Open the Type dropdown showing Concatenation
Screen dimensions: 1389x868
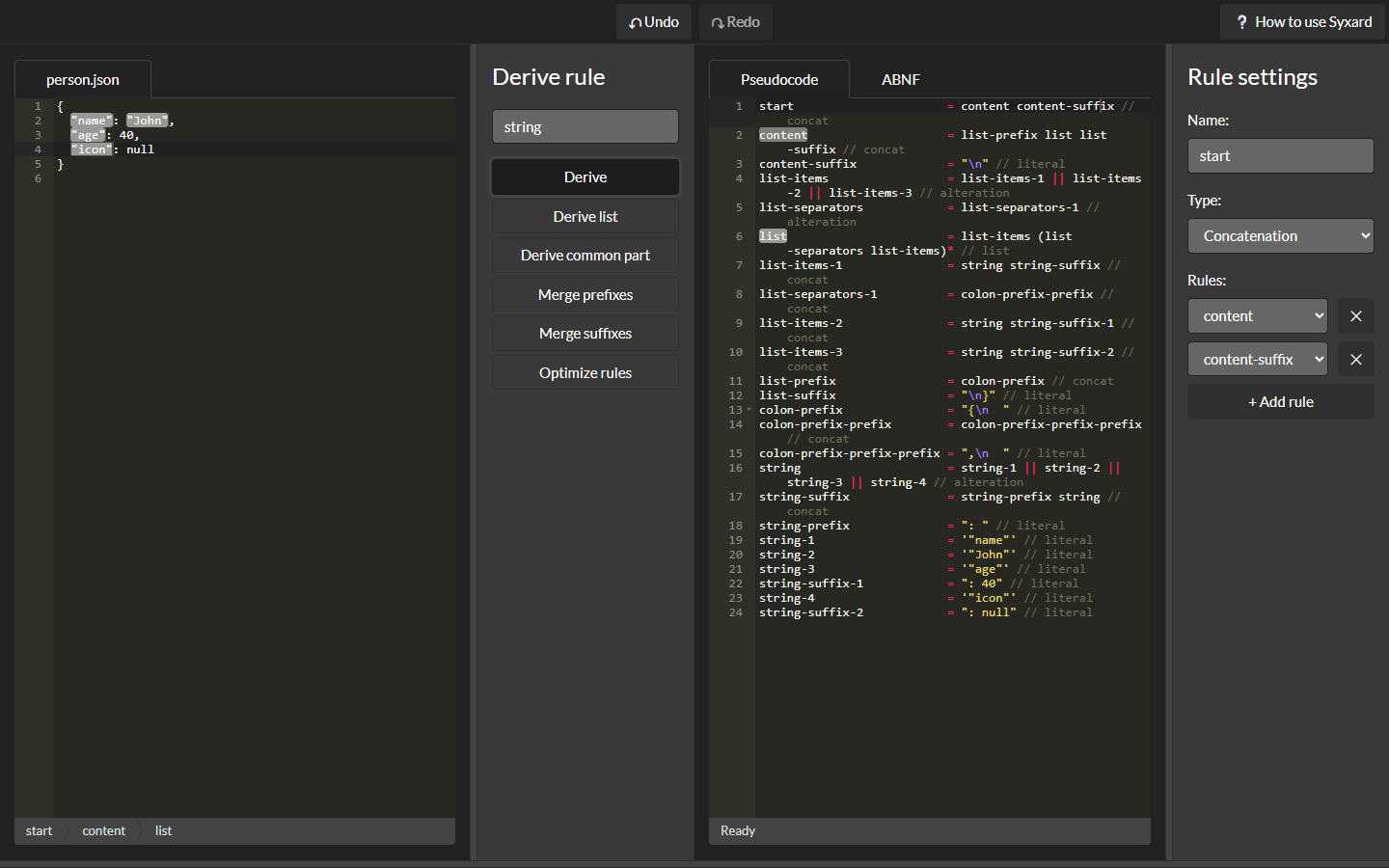click(x=1281, y=236)
